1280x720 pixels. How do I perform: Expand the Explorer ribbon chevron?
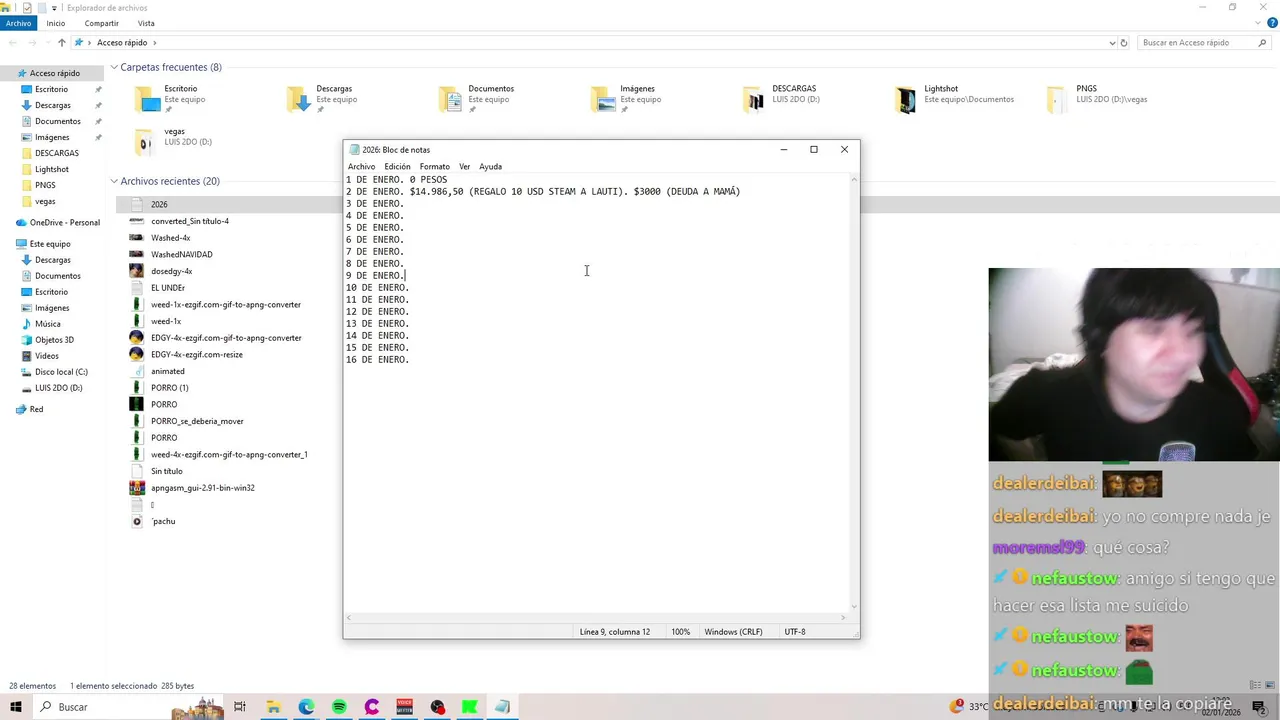point(1259,23)
